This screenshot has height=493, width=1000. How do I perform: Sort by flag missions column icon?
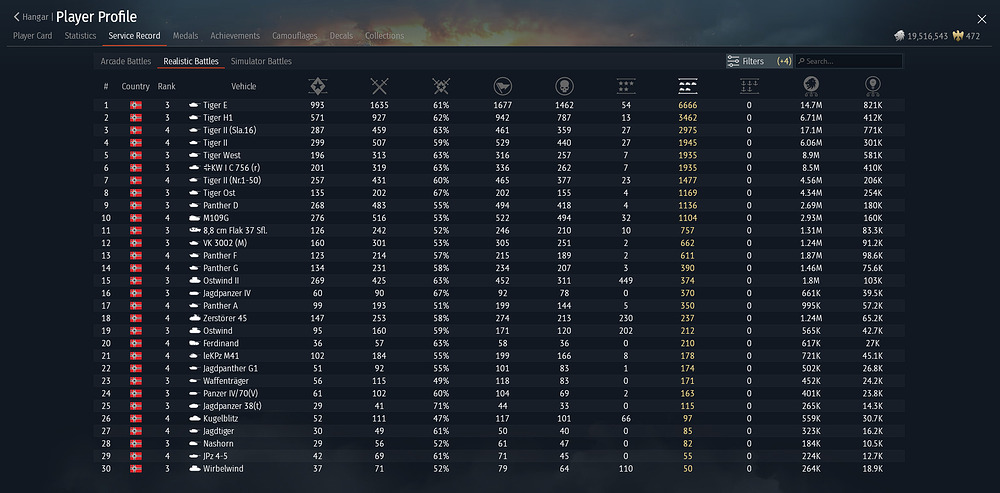(x=503, y=86)
